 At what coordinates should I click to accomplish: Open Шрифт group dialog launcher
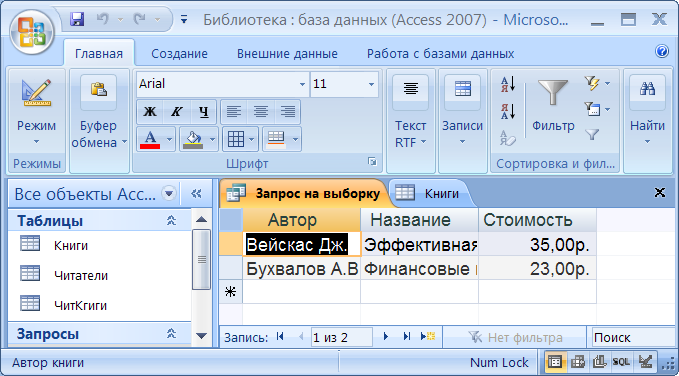tap(372, 162)
